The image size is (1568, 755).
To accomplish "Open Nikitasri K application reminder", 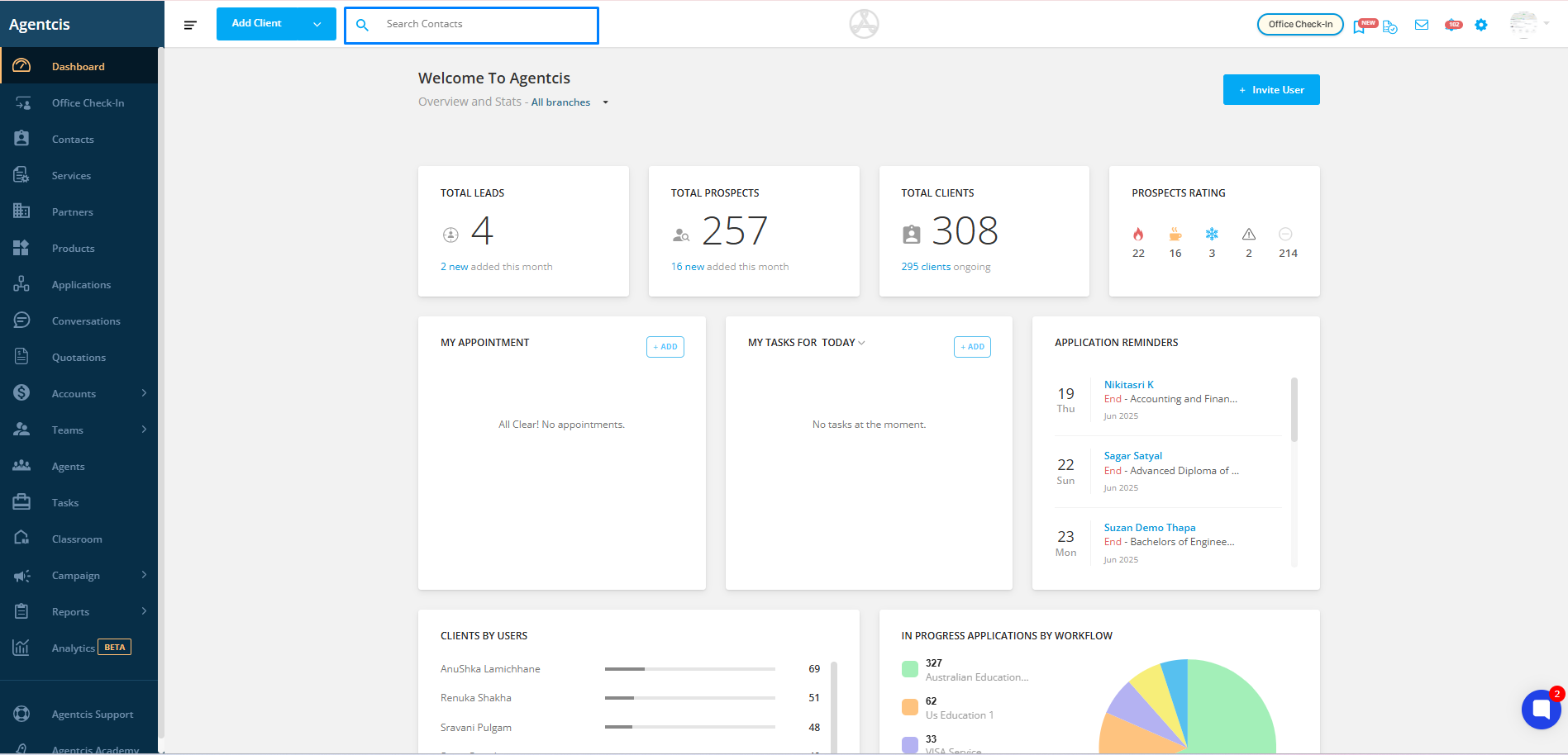I will click(1129, 385).
